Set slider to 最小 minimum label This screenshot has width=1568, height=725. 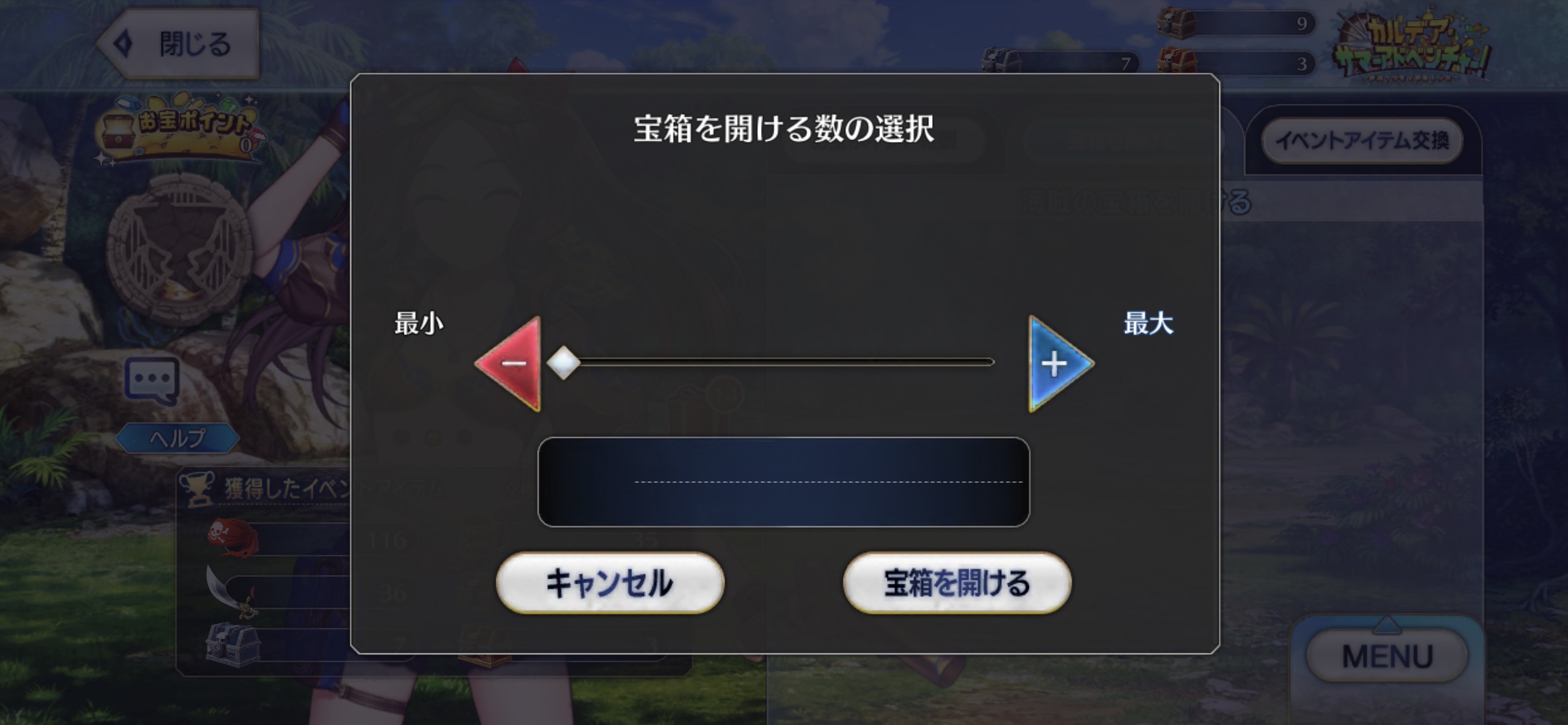tap(419, 323)
